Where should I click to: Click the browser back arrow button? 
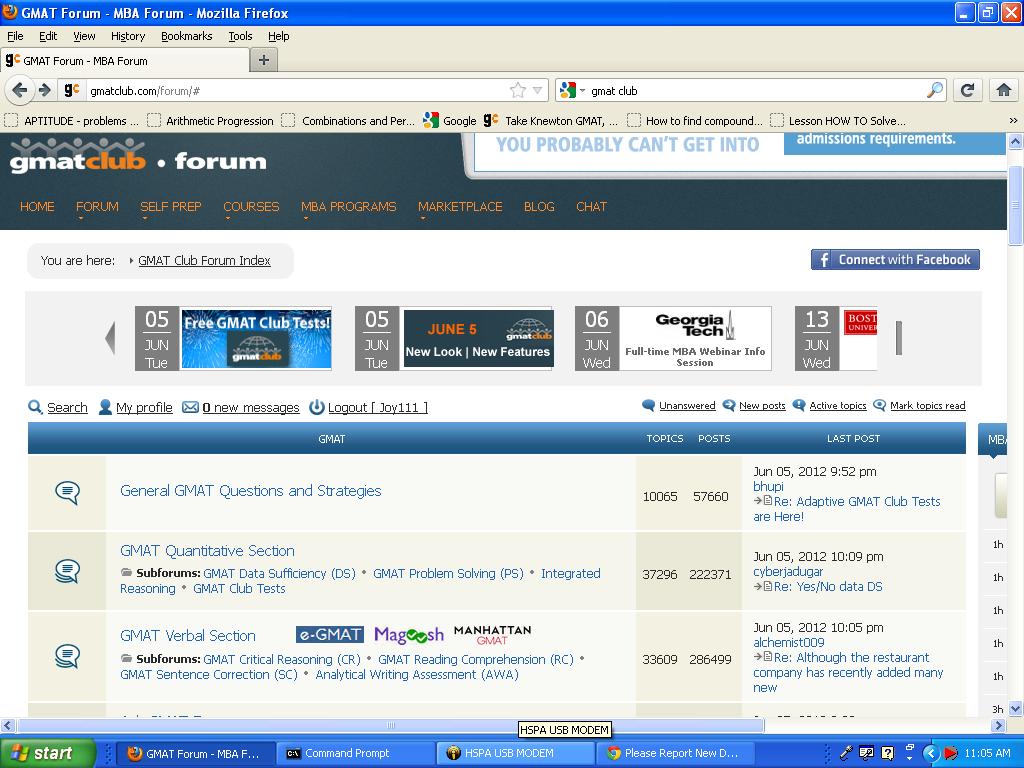(20, 90)
